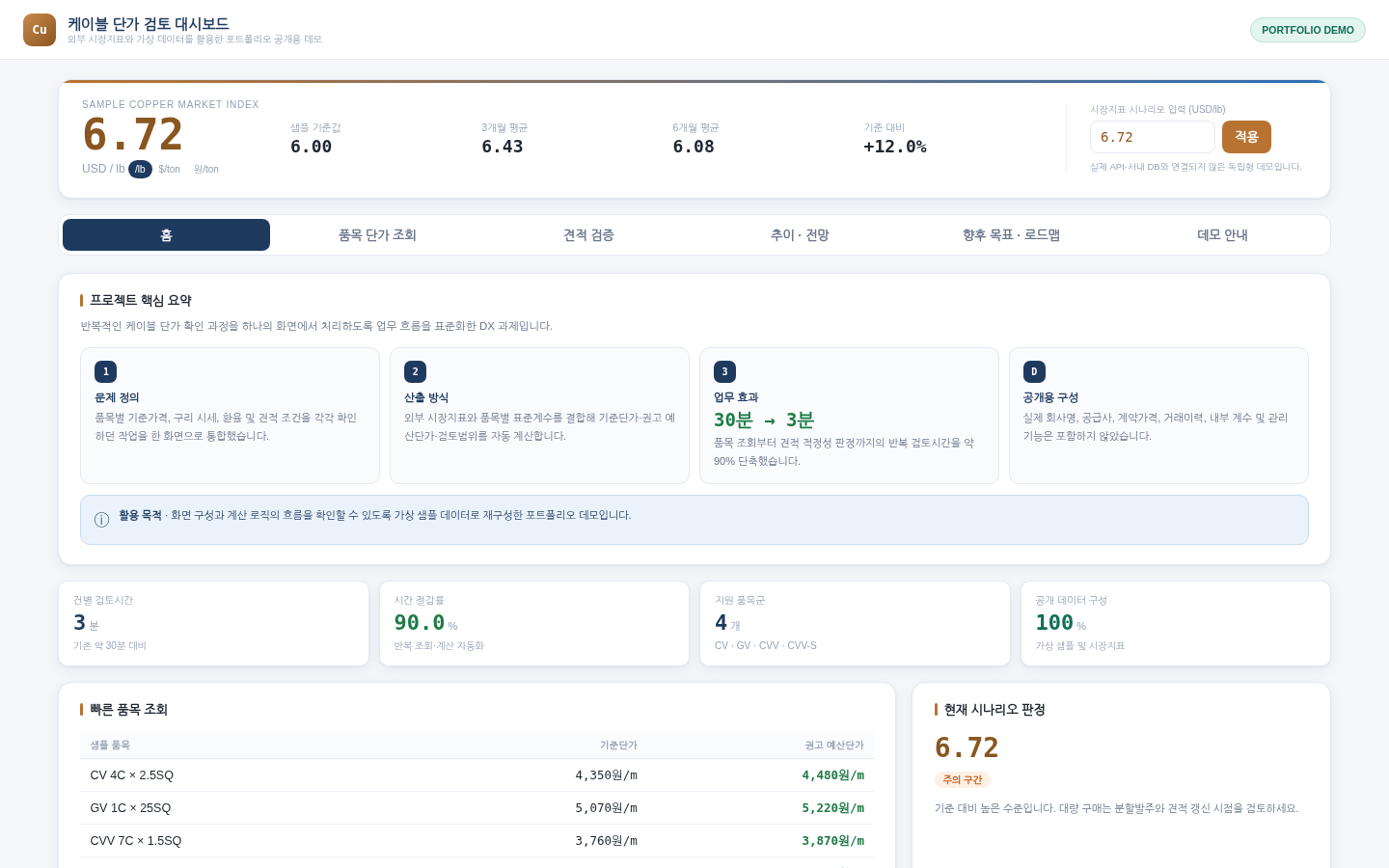Switch to the 견적 검증 tab
1389x868 pixels.
(588, 234)
